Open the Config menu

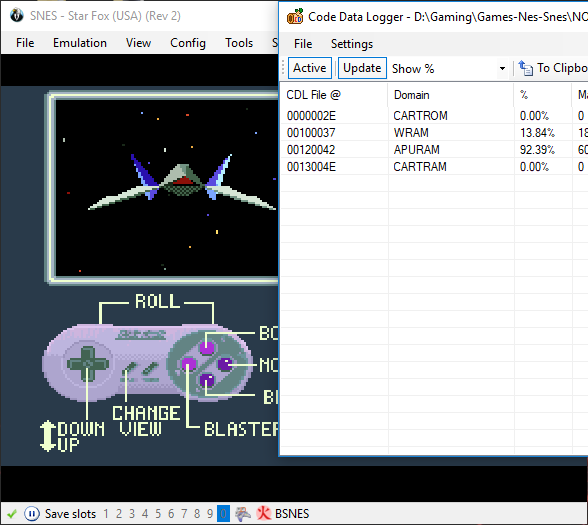click(x=188, y=43)
